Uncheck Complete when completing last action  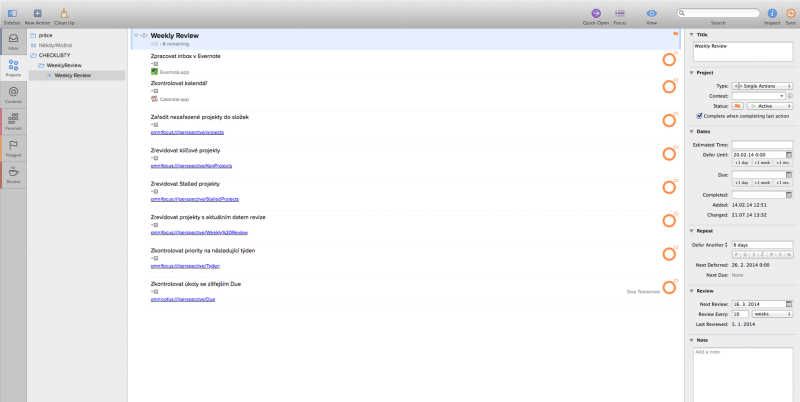[x=697, y=115]
